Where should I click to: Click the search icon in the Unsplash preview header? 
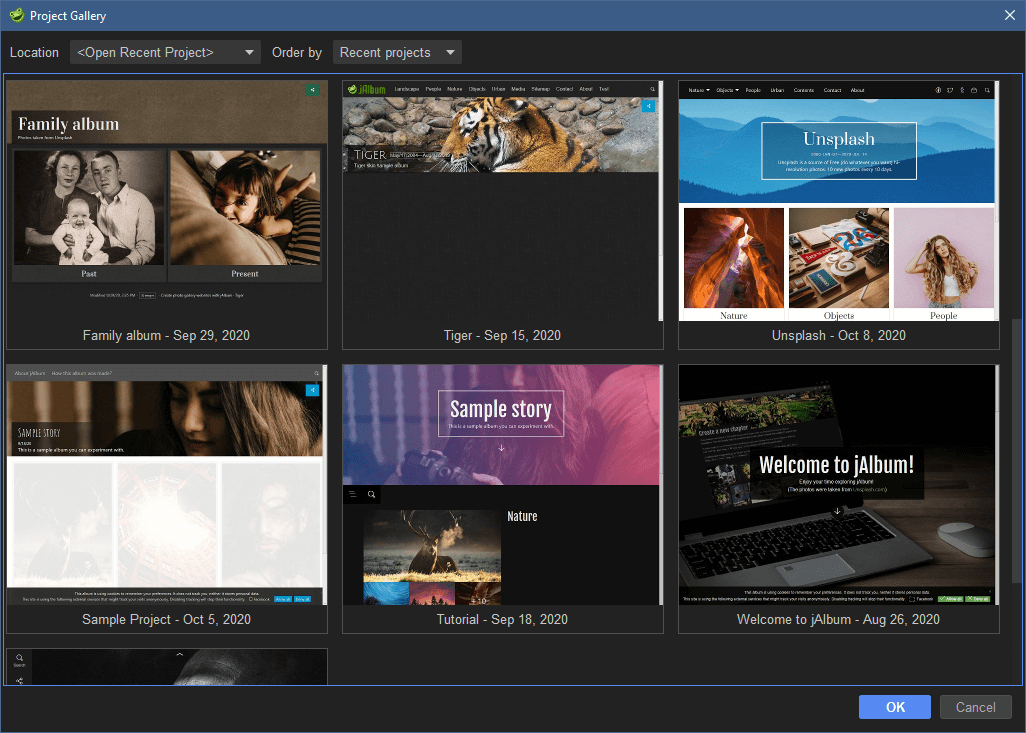coord(988,89)
